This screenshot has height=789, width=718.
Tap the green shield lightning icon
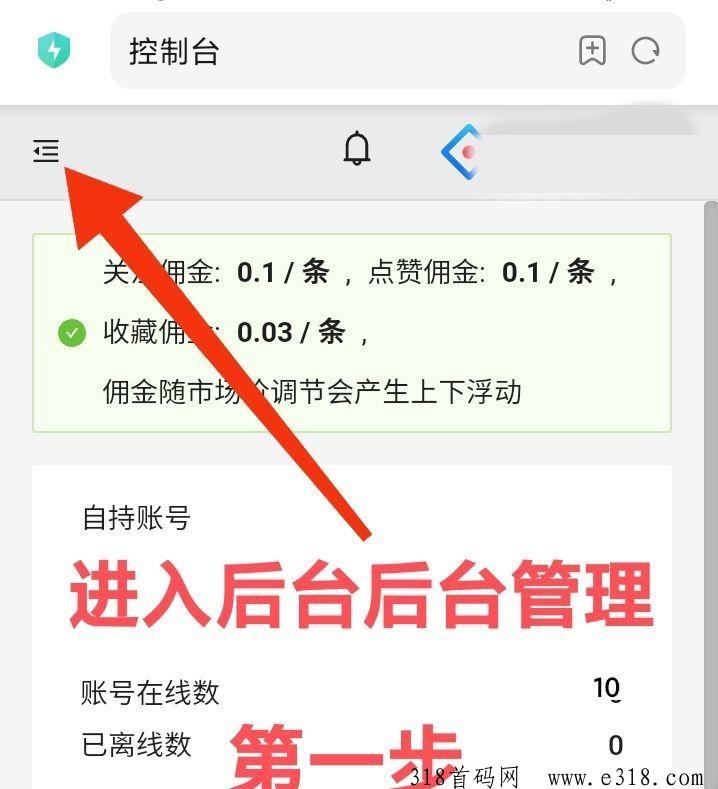coord(54,50)
